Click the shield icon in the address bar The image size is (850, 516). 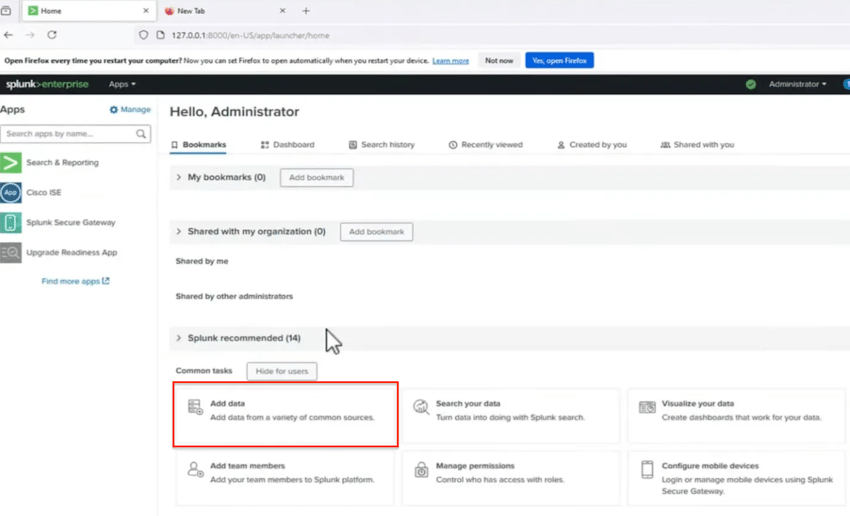[x=143, y=35]
